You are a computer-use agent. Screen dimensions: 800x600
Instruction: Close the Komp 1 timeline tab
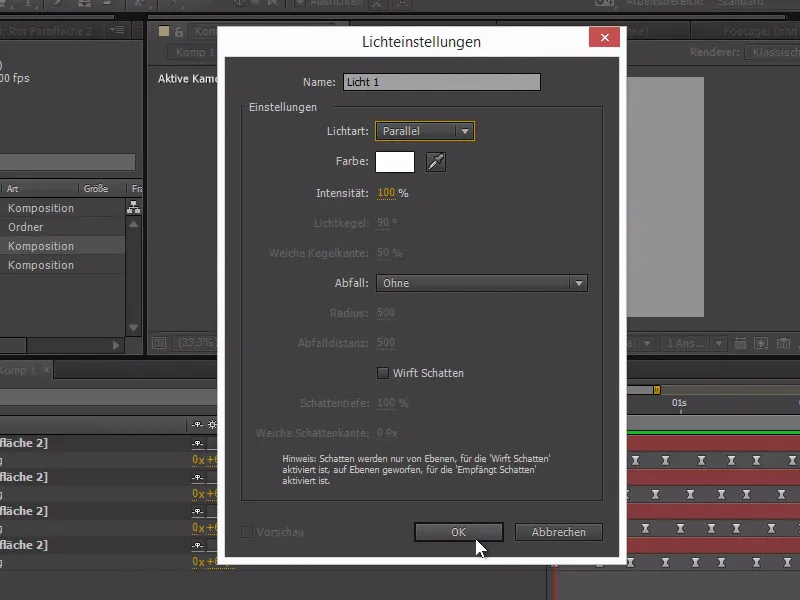click(x=46, y=369)
